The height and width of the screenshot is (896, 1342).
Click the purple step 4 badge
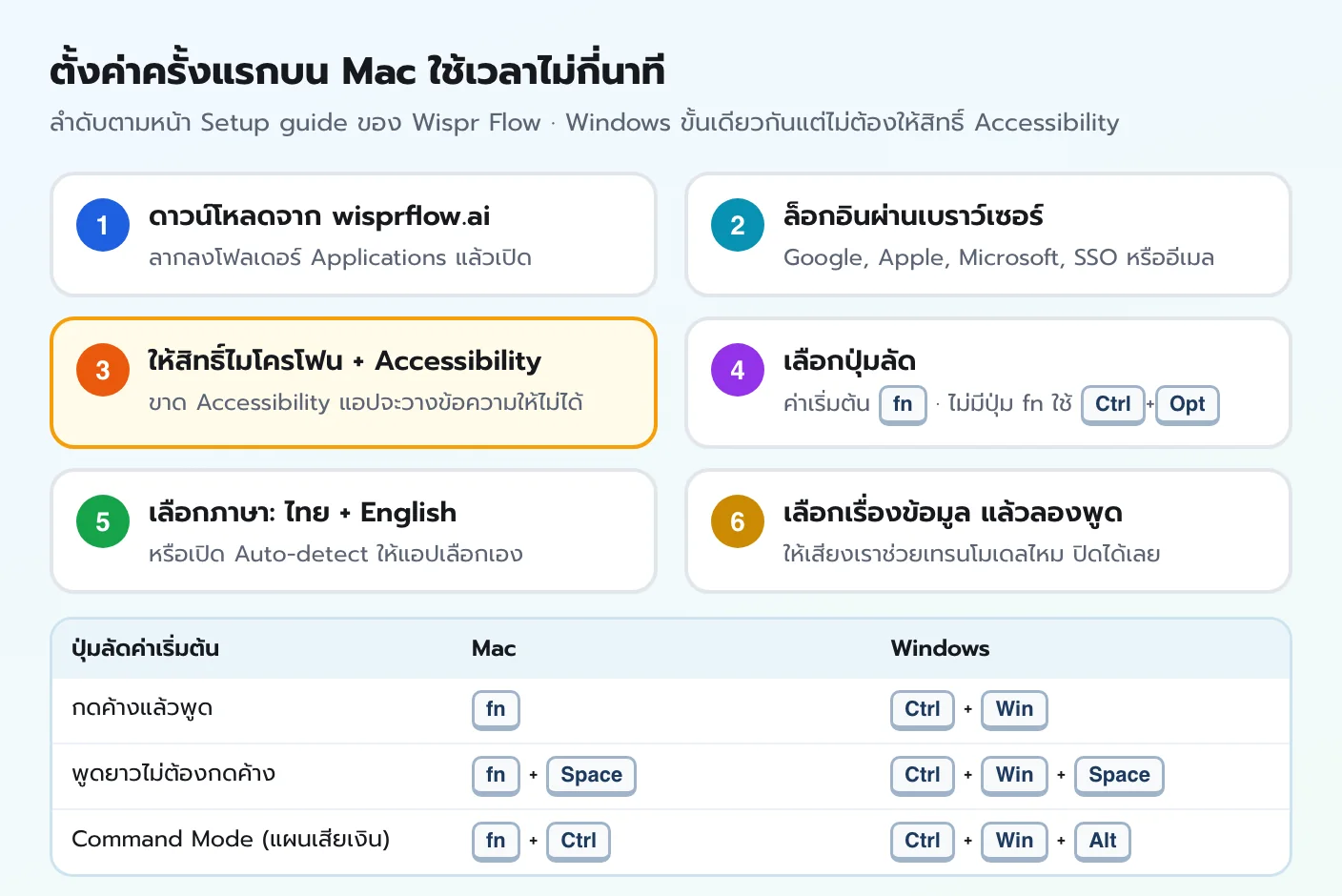coord(738,370)
